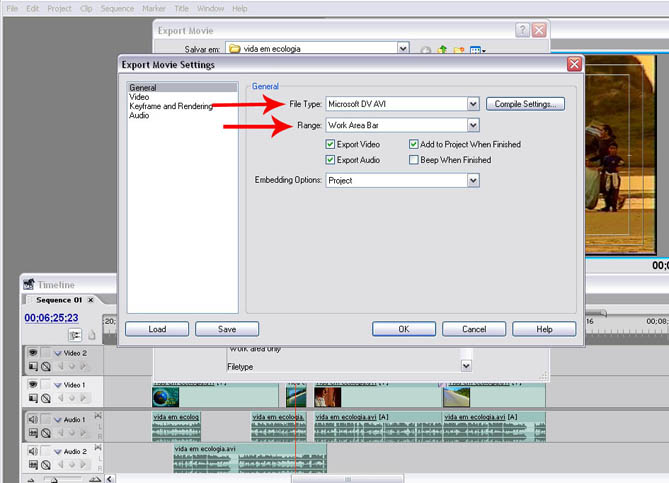This screenshot has height=483, width=669.
Task: Click the Help question mark in Export Movie
Action: tap(522, 31)
